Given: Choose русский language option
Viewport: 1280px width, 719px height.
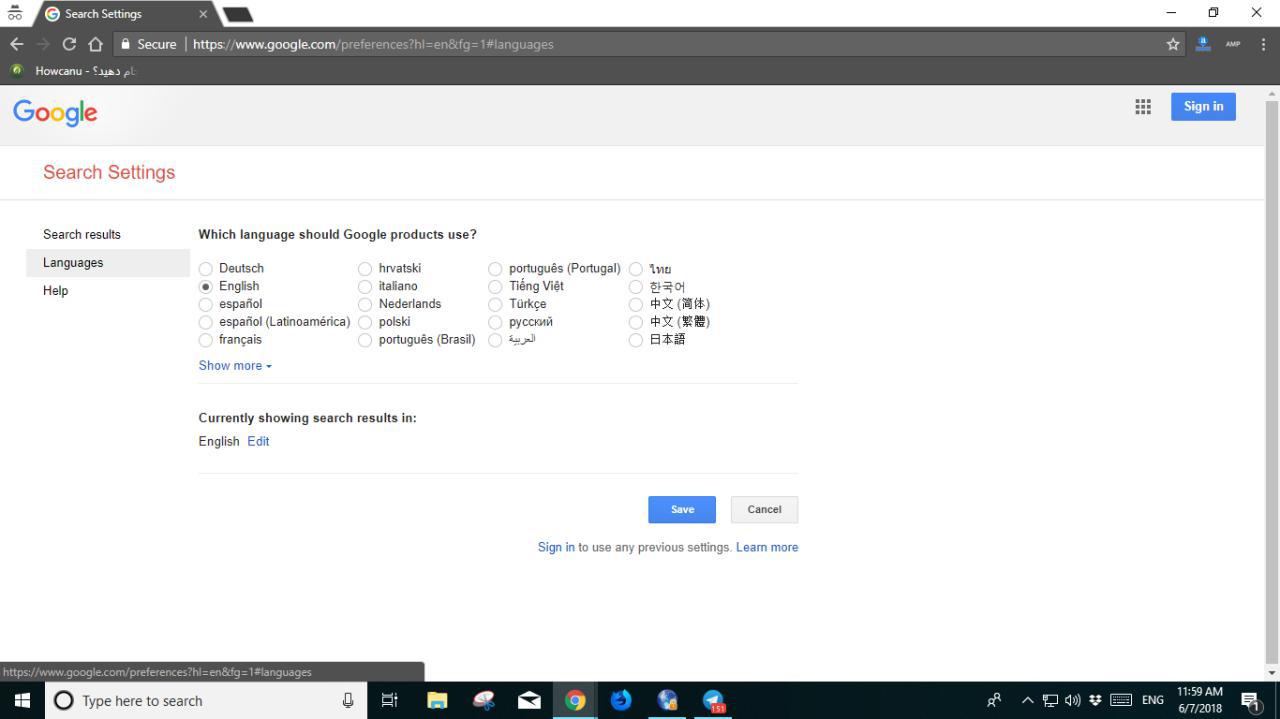Looking at the screenshot, I should pyautogui.click(x=495, y=323).
